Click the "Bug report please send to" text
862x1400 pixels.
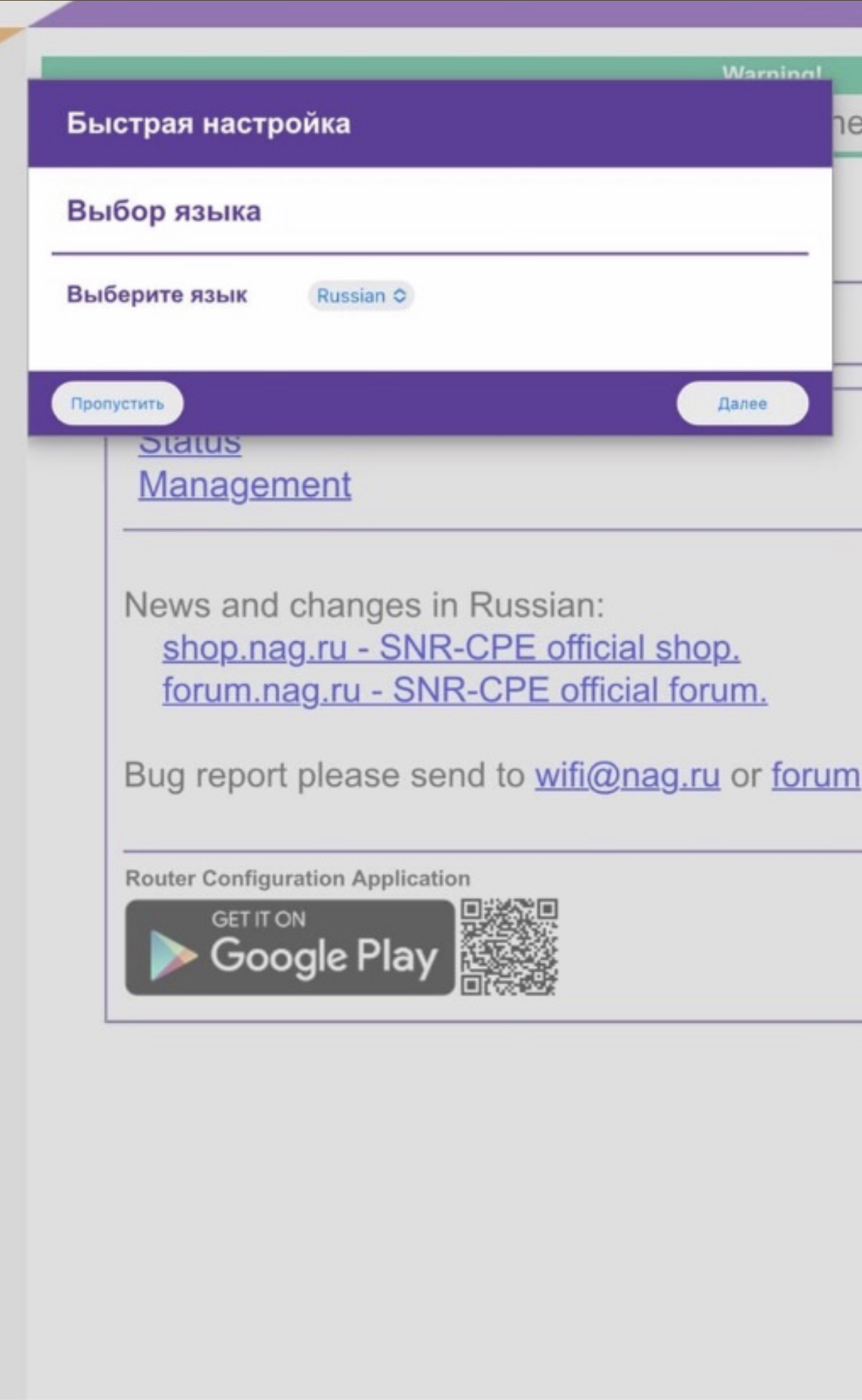(323, 776)
